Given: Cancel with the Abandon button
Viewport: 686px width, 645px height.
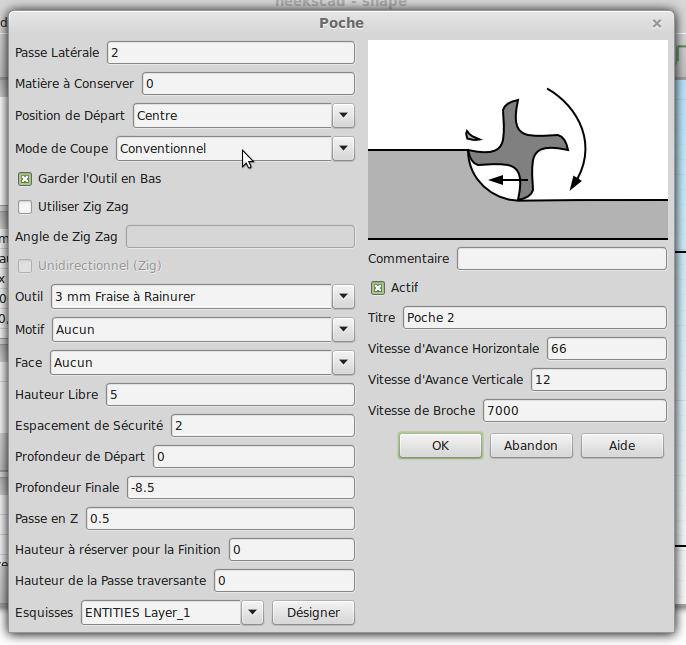Looking at the screenshot, I should tap(531, 445).
